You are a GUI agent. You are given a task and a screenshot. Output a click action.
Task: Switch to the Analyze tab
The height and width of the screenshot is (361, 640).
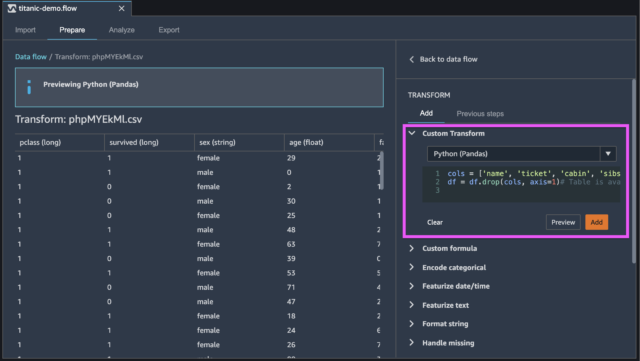(x=122, y=30)
